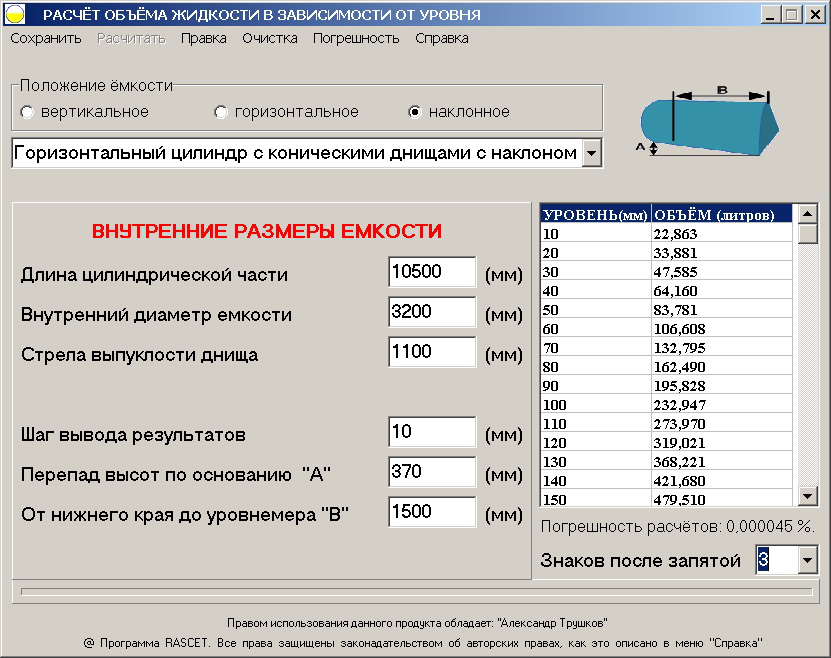This screenshot has height=658, width=831.
Task: Click the height difference A field showing 370
Action: (432, 471)
